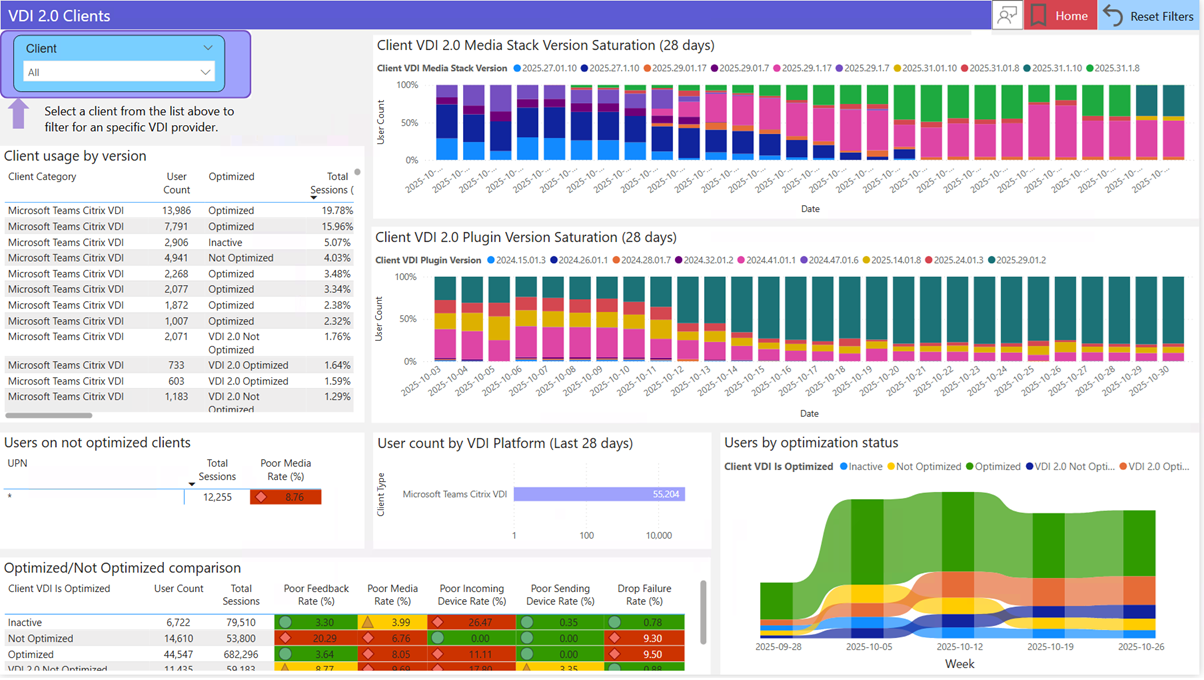Sort by the Poor Incoming Device Rate (%) header
The image size is (1204, 680).
pos(472,595)
